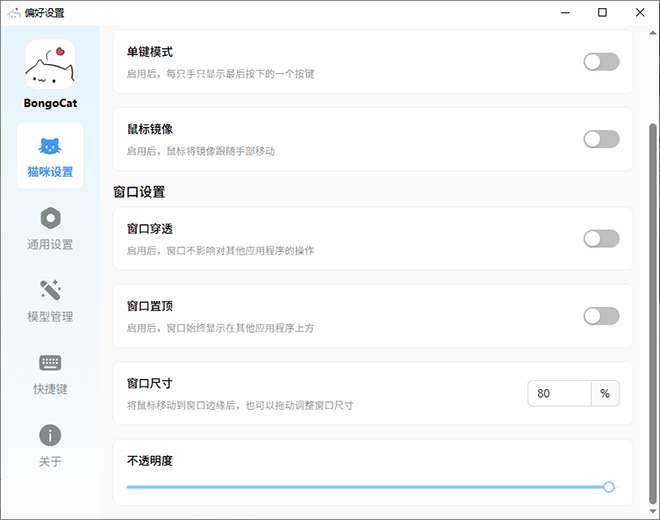
Task: Open the 快捷键 keyboard icon
Action: pos(50,363)
